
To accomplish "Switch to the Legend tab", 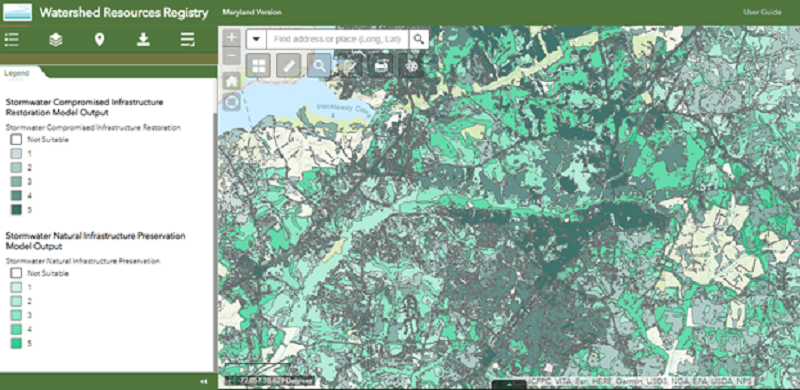I will [17, 73].
